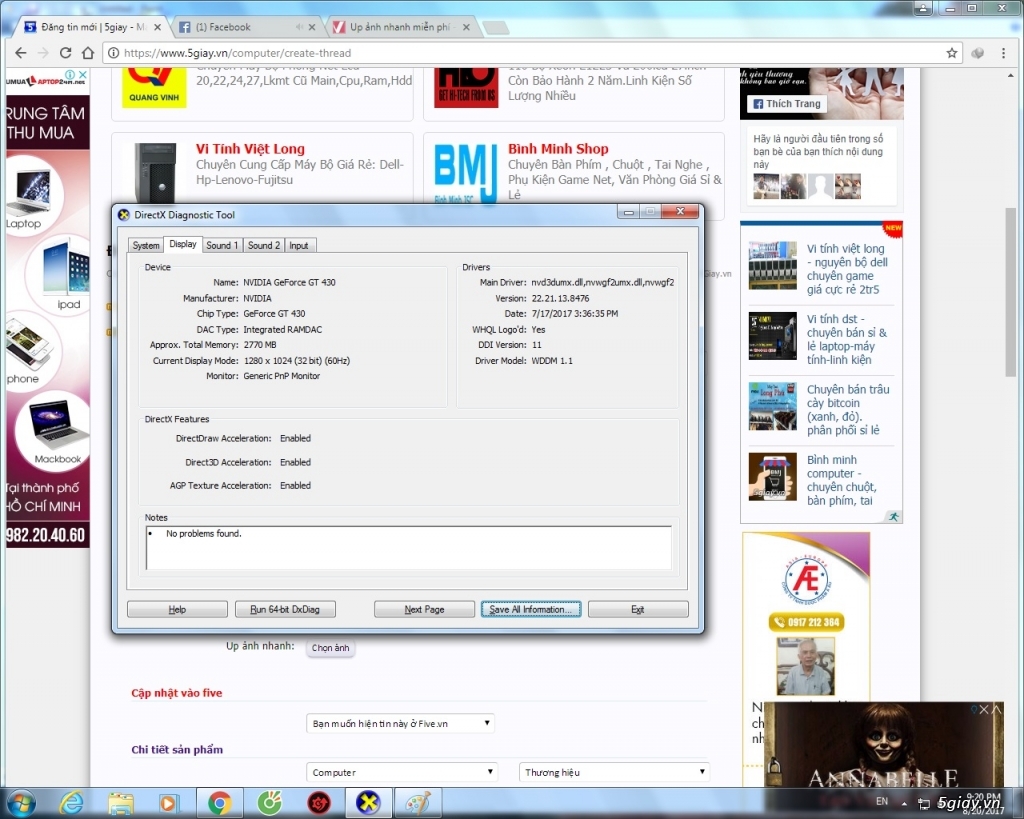Switch to the System tab in DxDiag
1024x819 pixels.
pos(146,246)
